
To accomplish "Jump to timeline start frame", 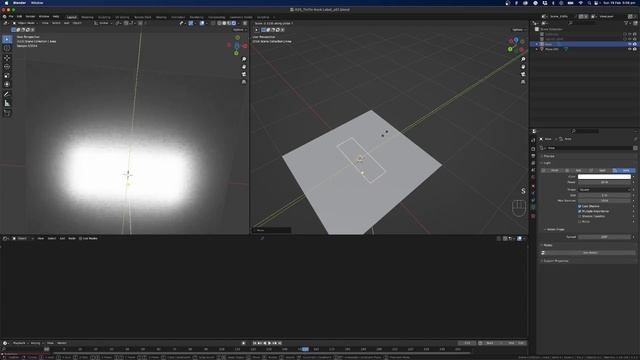I will [x=255, y=343].
